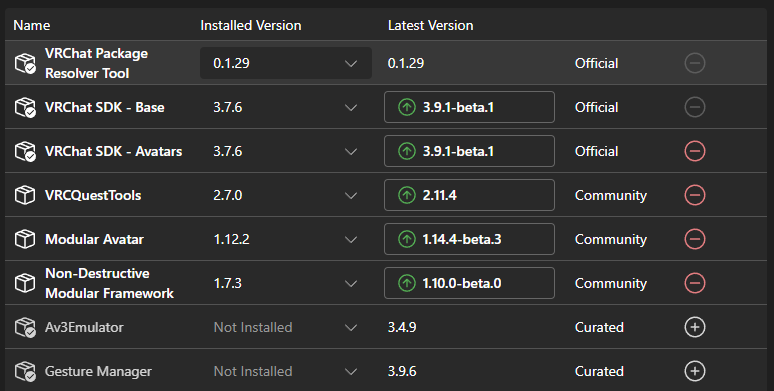Viewport: 774px width, 391px height.
Task: Open Gesture Manager Not Installed version dropdown
Action: [x=286, y=371]
